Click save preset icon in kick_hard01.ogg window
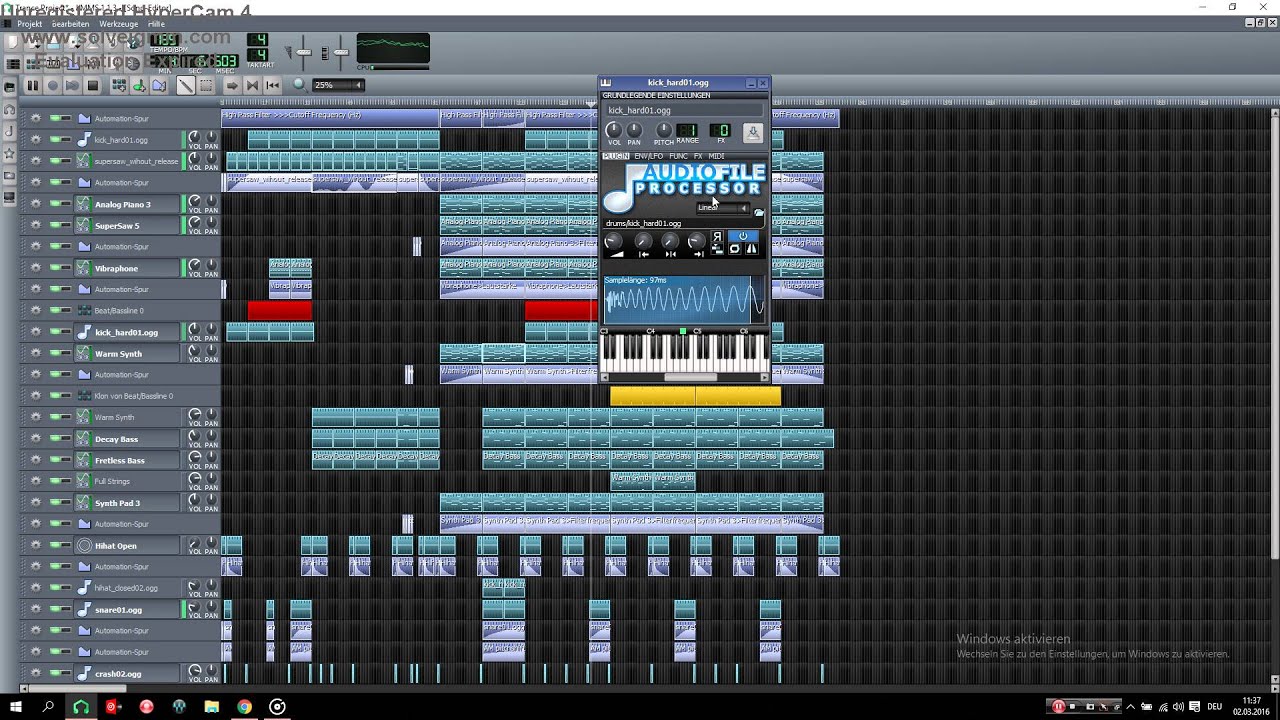 coord(753,132)
